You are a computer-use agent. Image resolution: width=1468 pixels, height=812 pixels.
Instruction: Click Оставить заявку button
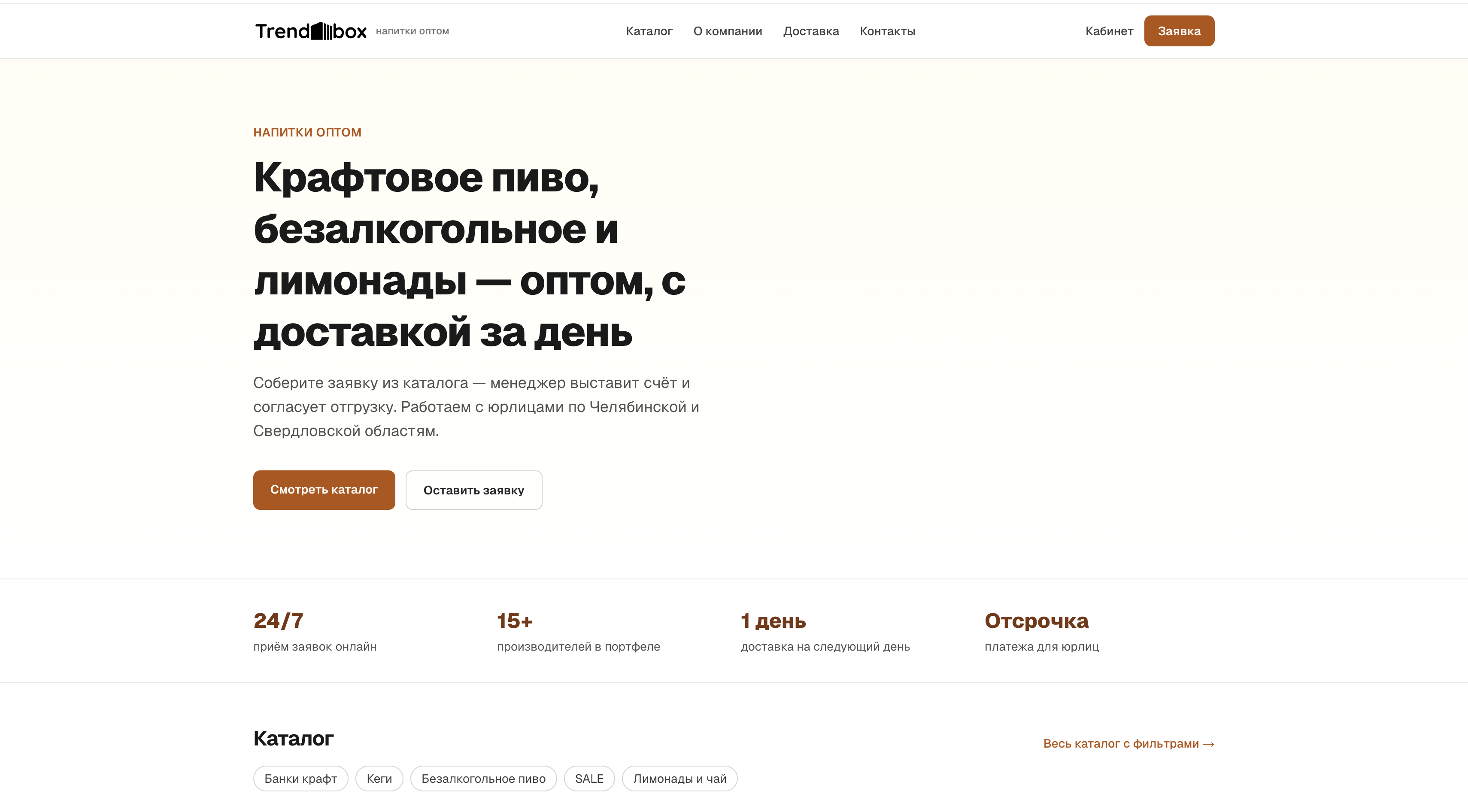click(x=473, y=490)
